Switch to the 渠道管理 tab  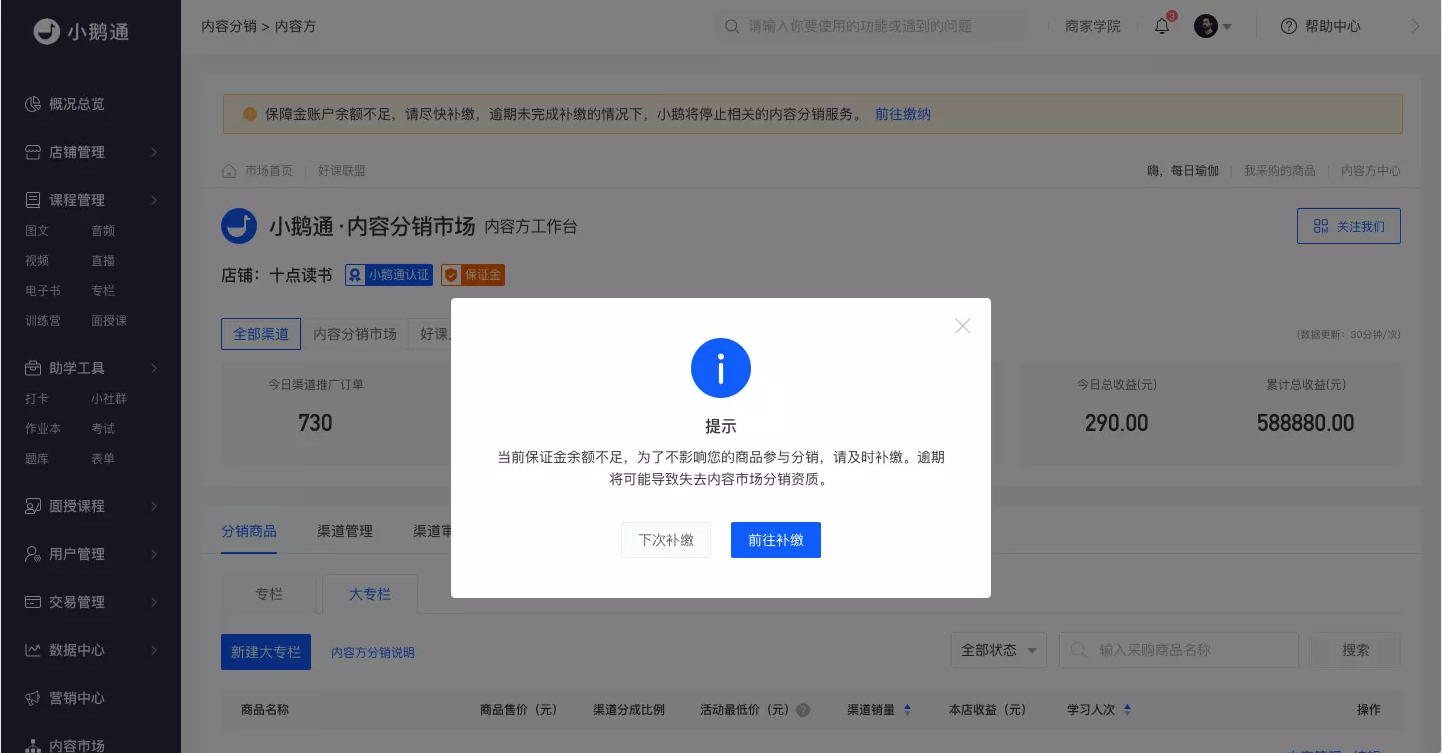(x=345, y=531)
